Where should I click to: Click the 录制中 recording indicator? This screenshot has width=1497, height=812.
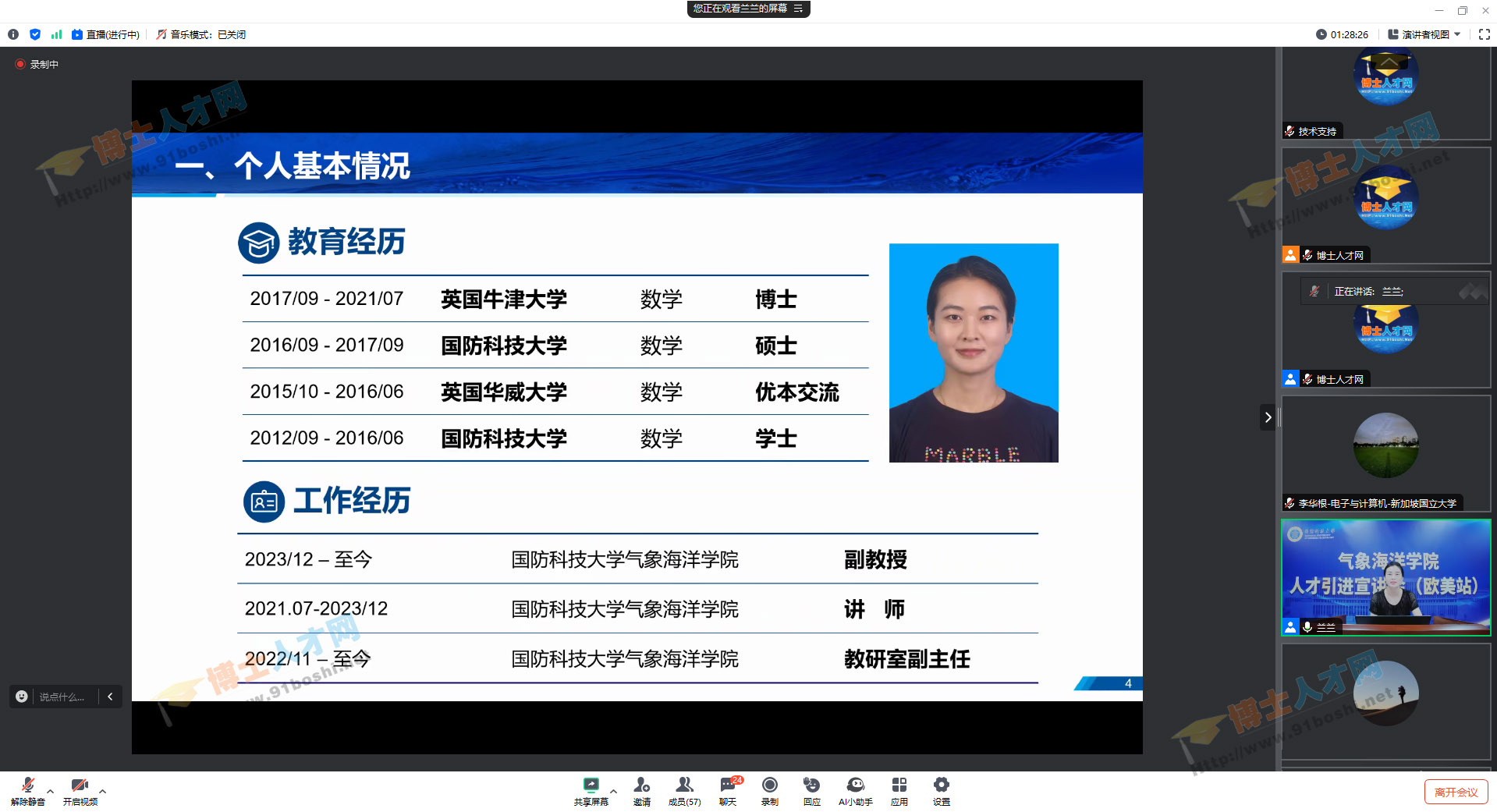tap(37, 64)
